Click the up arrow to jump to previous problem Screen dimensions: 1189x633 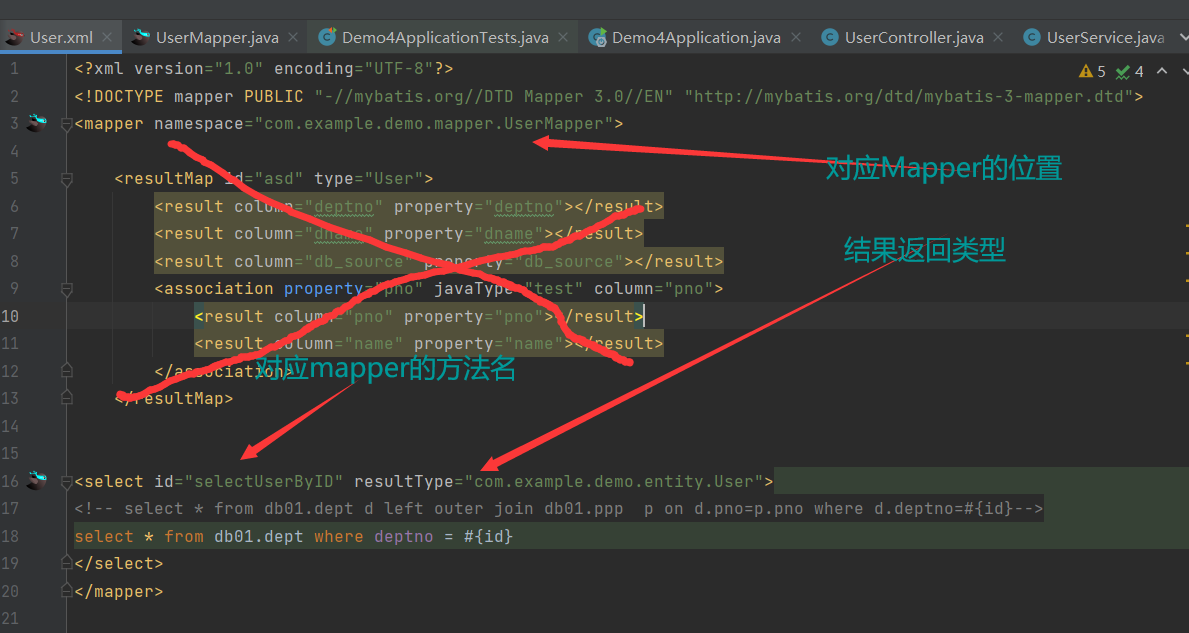click(1162, 70)
